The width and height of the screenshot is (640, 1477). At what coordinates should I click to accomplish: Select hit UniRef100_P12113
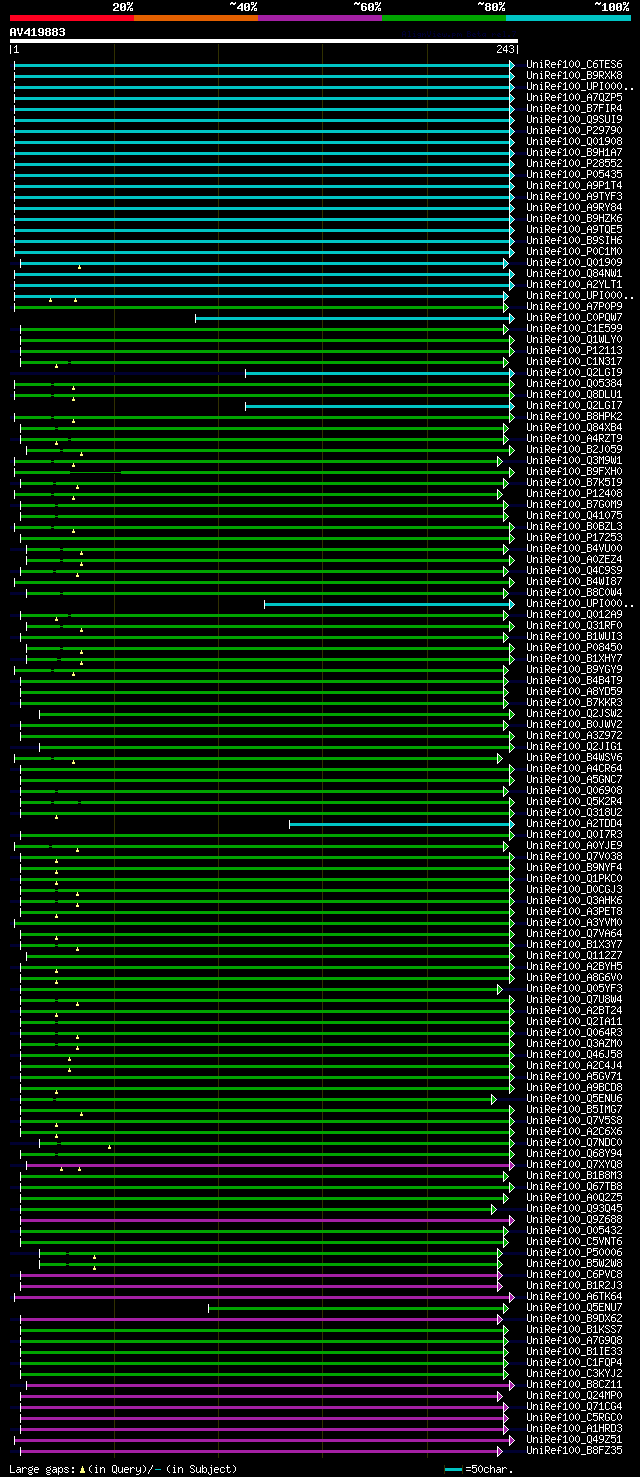(574, 350)
